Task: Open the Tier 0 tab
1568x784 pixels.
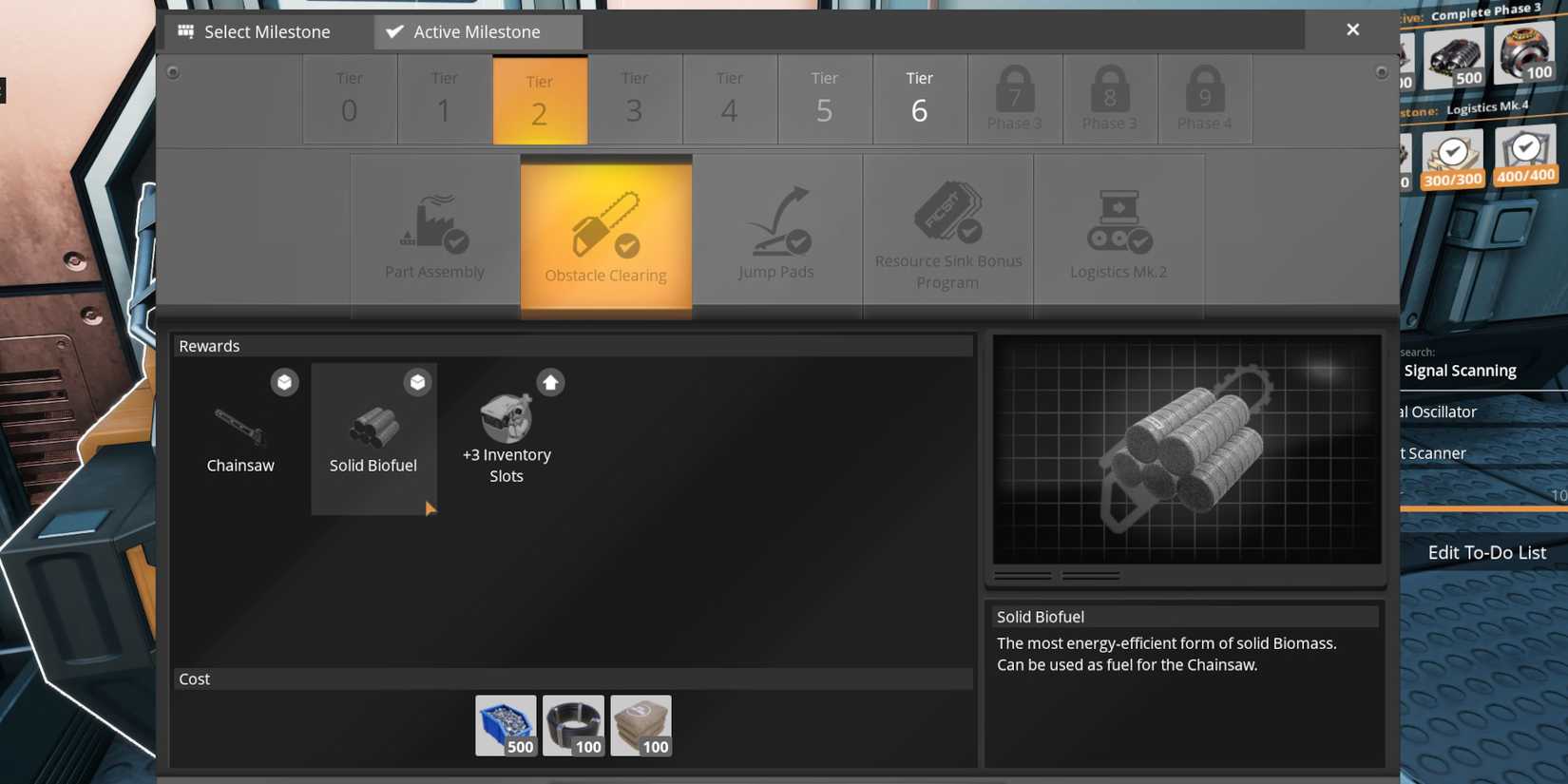Action: click(350, 99)
